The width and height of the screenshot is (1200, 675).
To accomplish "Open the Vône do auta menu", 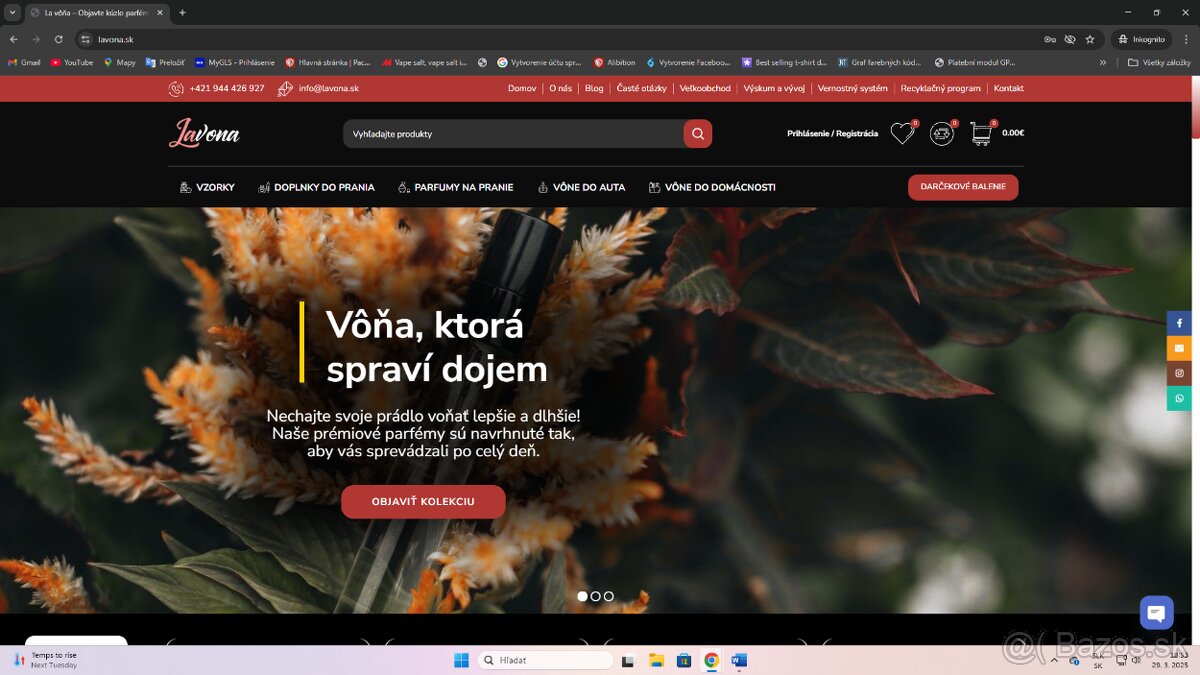I will [581, 187].
